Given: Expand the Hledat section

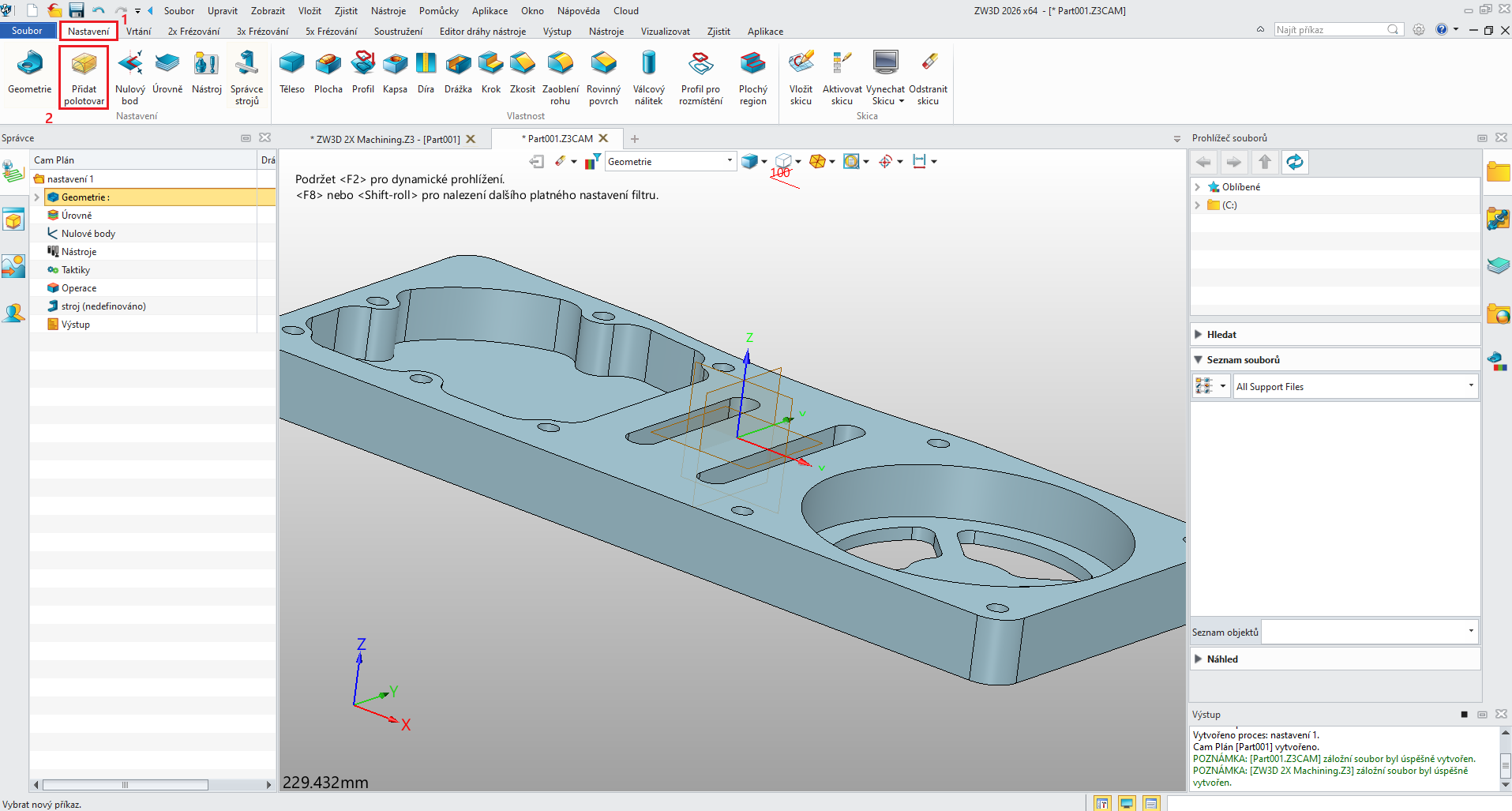Looking at the screenshot, I should (x=1199, y=335).
